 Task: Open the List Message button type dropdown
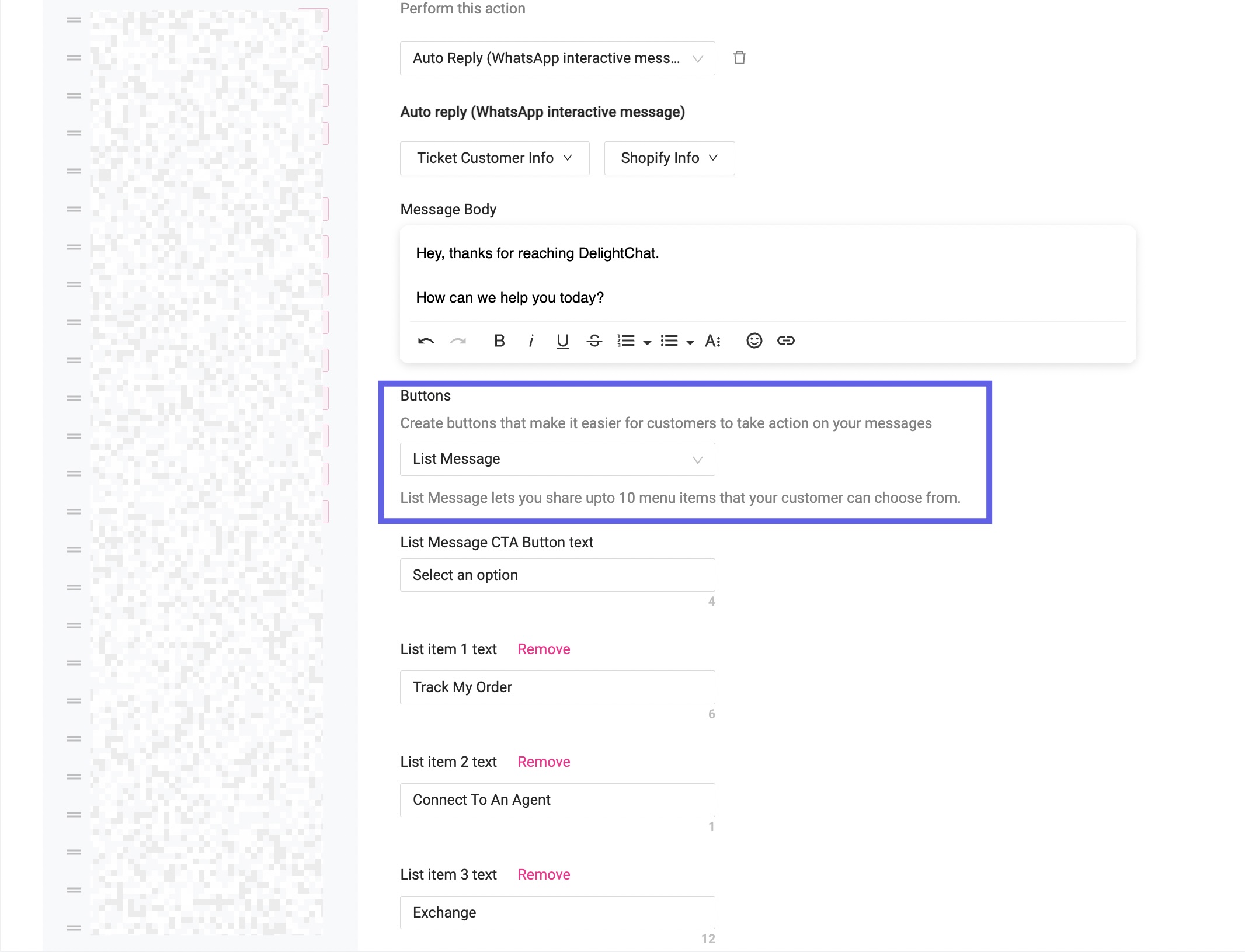pyautogui.click(x=558, y=459)
